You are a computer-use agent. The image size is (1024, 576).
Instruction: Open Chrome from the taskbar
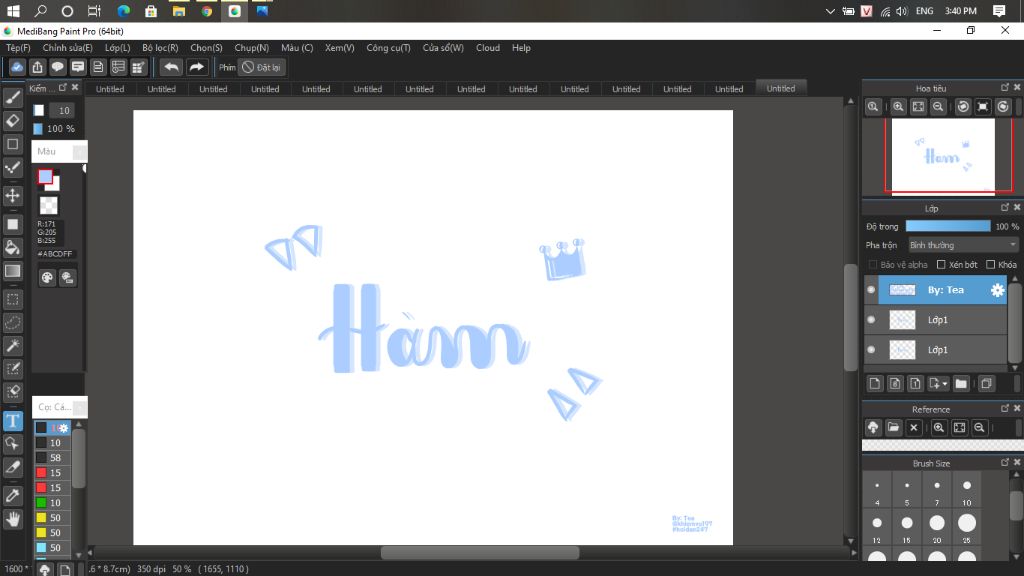point(206,11)
